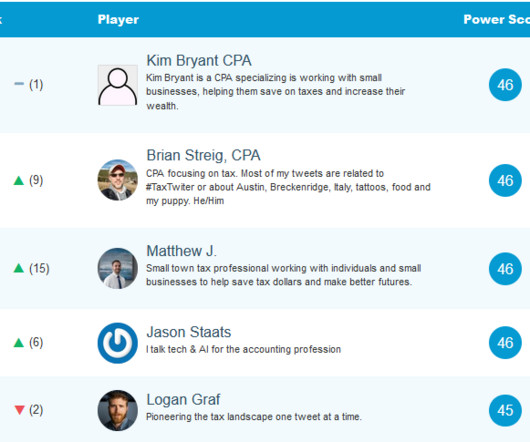Open Brian Streig's profile photo

pos(118,180)
